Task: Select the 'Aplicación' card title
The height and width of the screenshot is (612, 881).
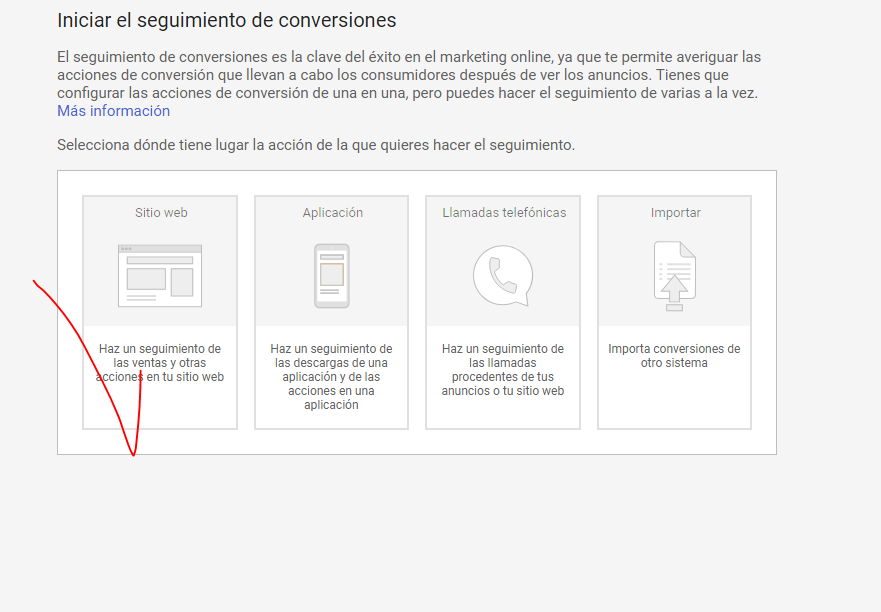Action: [x=332, y=213]
